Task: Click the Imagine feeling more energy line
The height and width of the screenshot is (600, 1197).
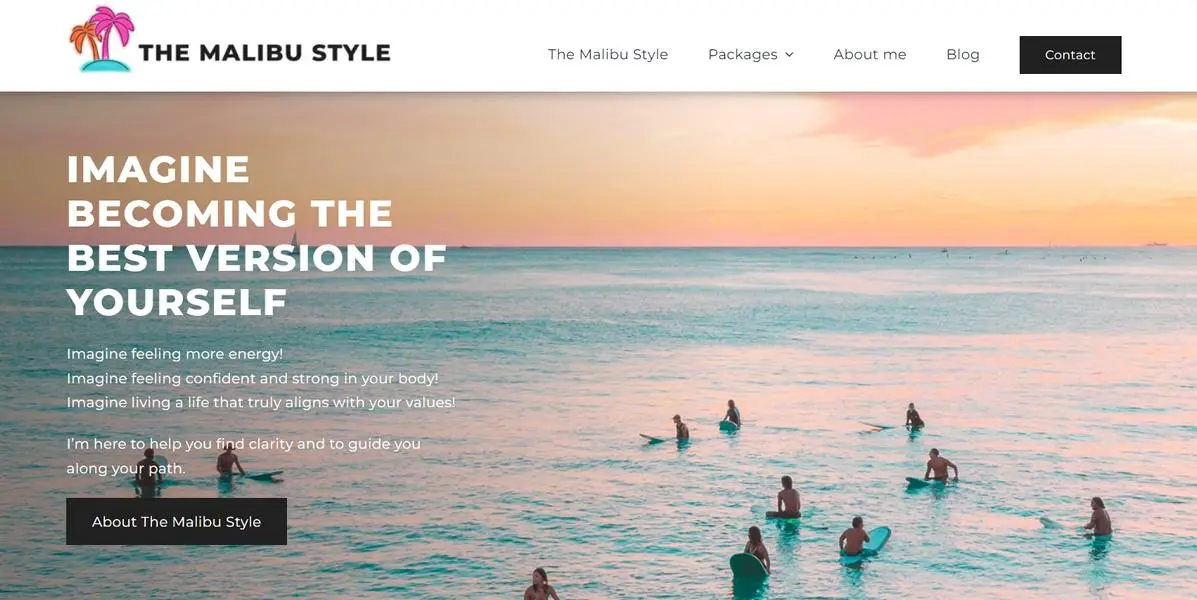Action: pyautogui.click(x=175, y=354)
